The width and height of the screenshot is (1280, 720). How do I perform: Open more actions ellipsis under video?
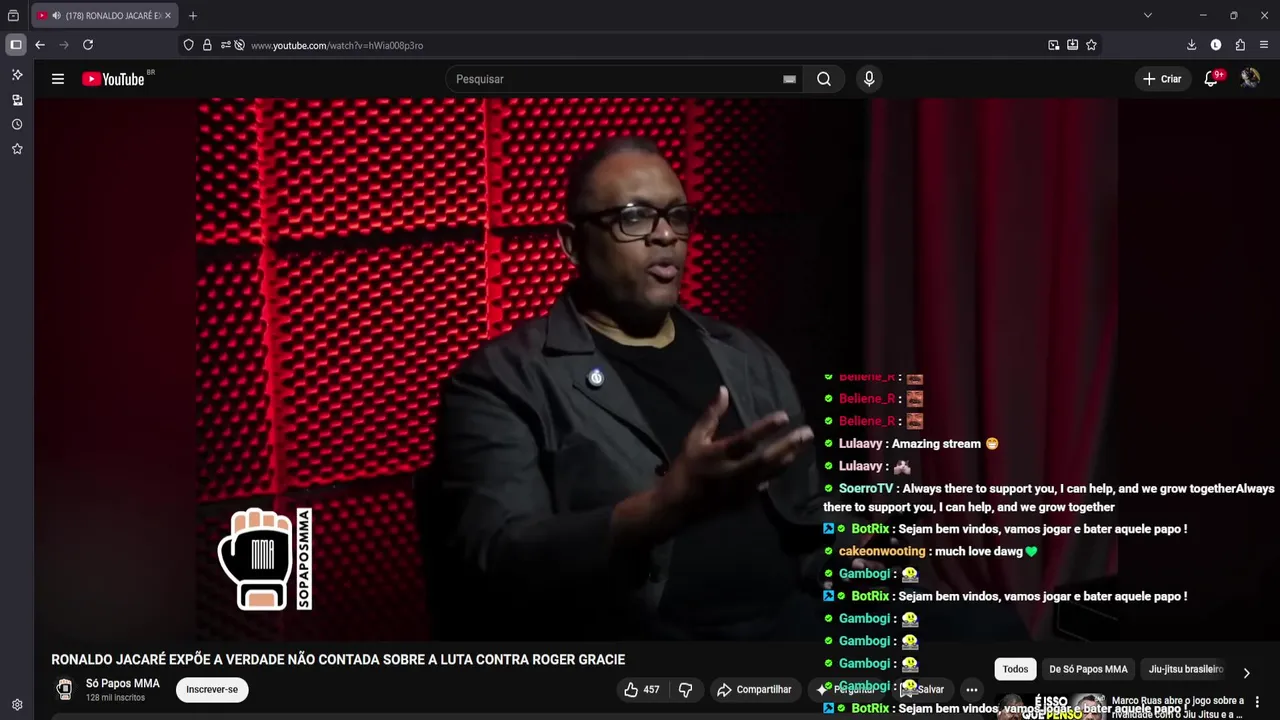click(x=971, y=689)
